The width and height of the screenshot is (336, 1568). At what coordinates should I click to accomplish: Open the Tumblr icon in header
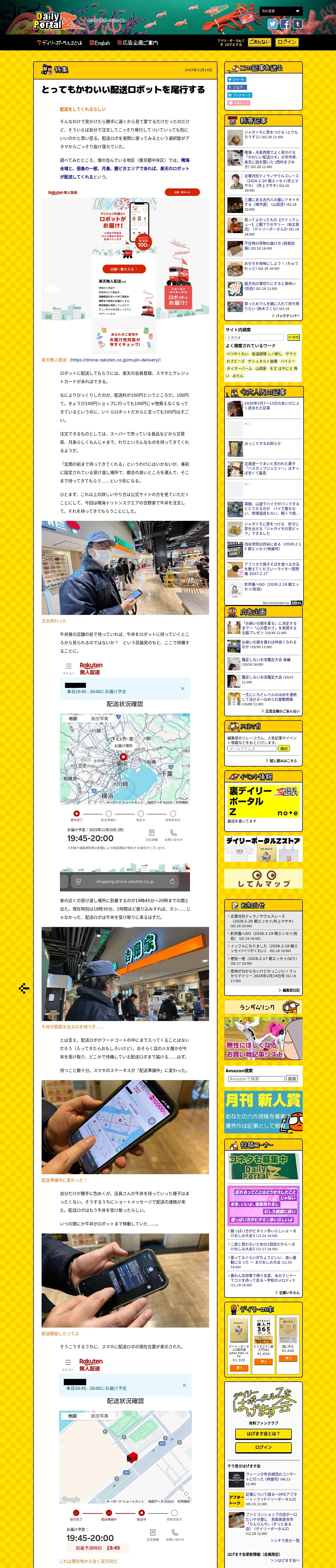click(297, 24)
